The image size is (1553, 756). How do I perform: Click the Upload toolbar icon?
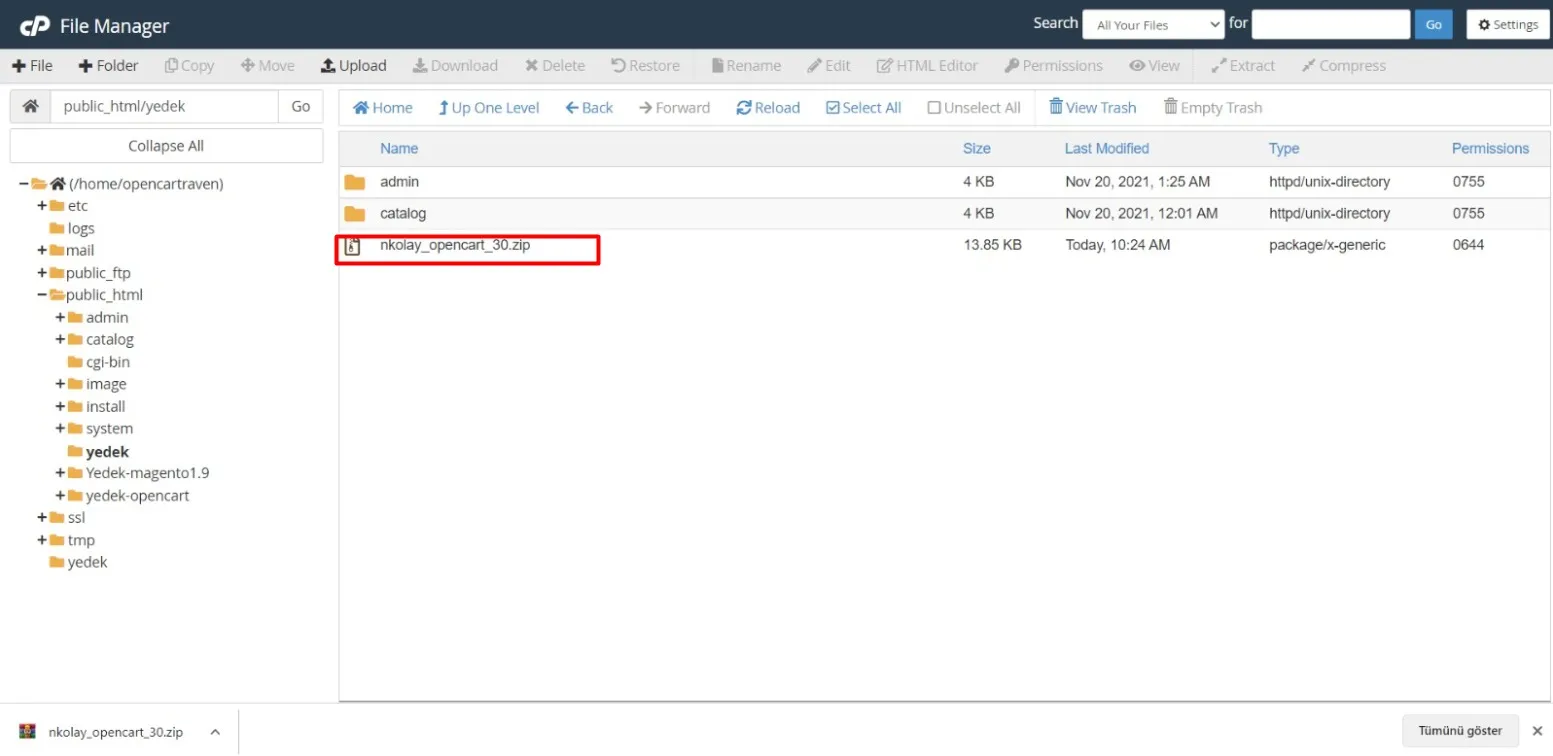(328, 66)
